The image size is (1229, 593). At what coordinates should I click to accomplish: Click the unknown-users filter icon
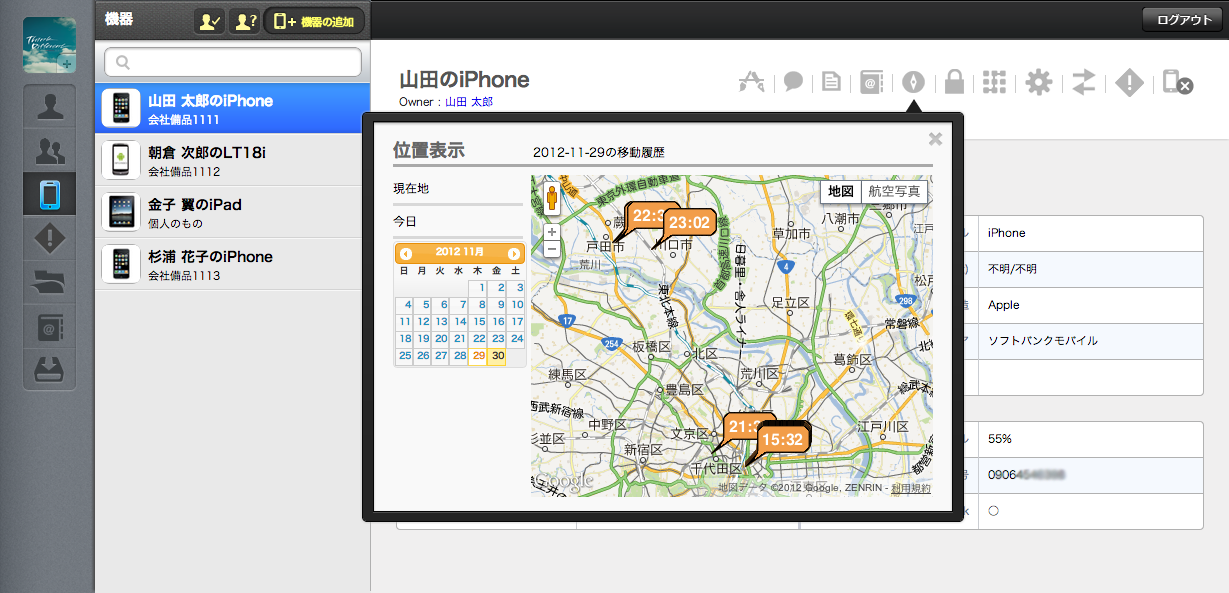245,20
